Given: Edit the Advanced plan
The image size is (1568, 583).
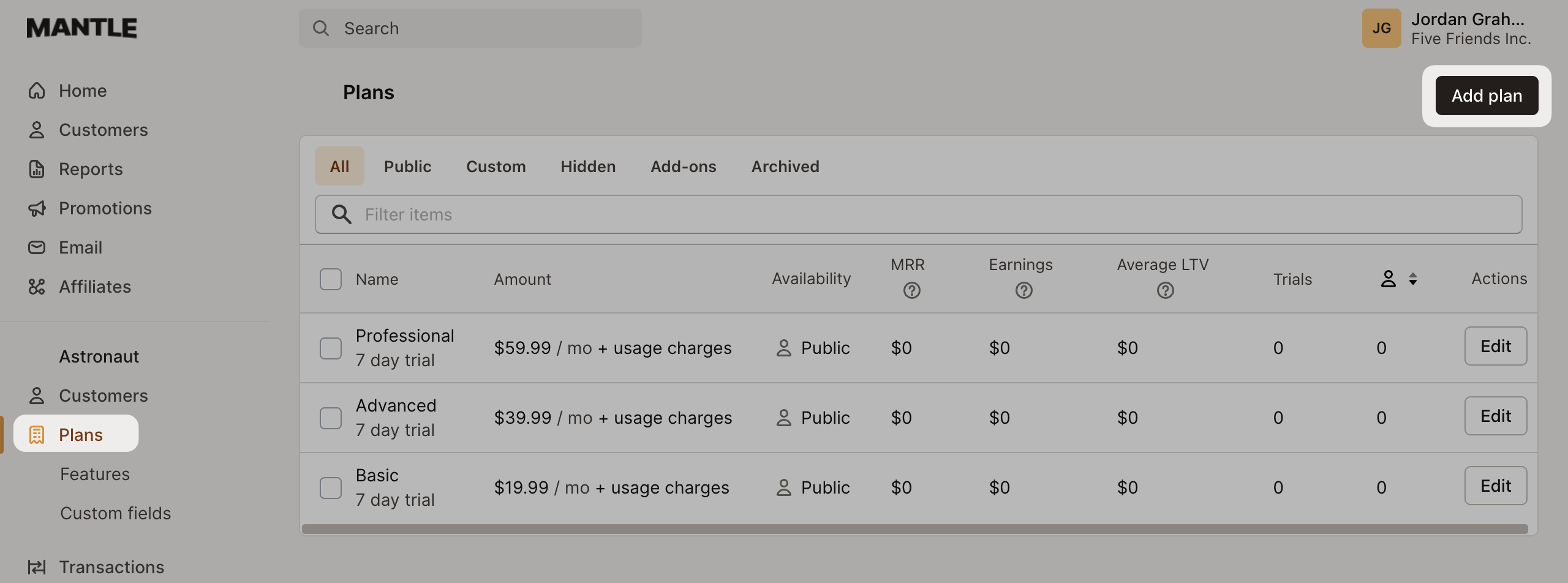Looking at the screenshot, I should 1496,416.
